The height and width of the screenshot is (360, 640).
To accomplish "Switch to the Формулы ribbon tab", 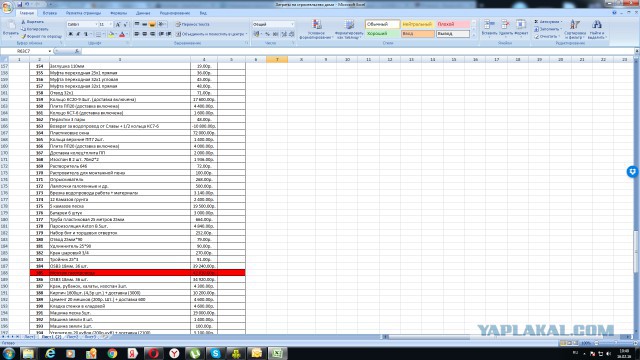I will pyautogui.click(x=118, y=13).
